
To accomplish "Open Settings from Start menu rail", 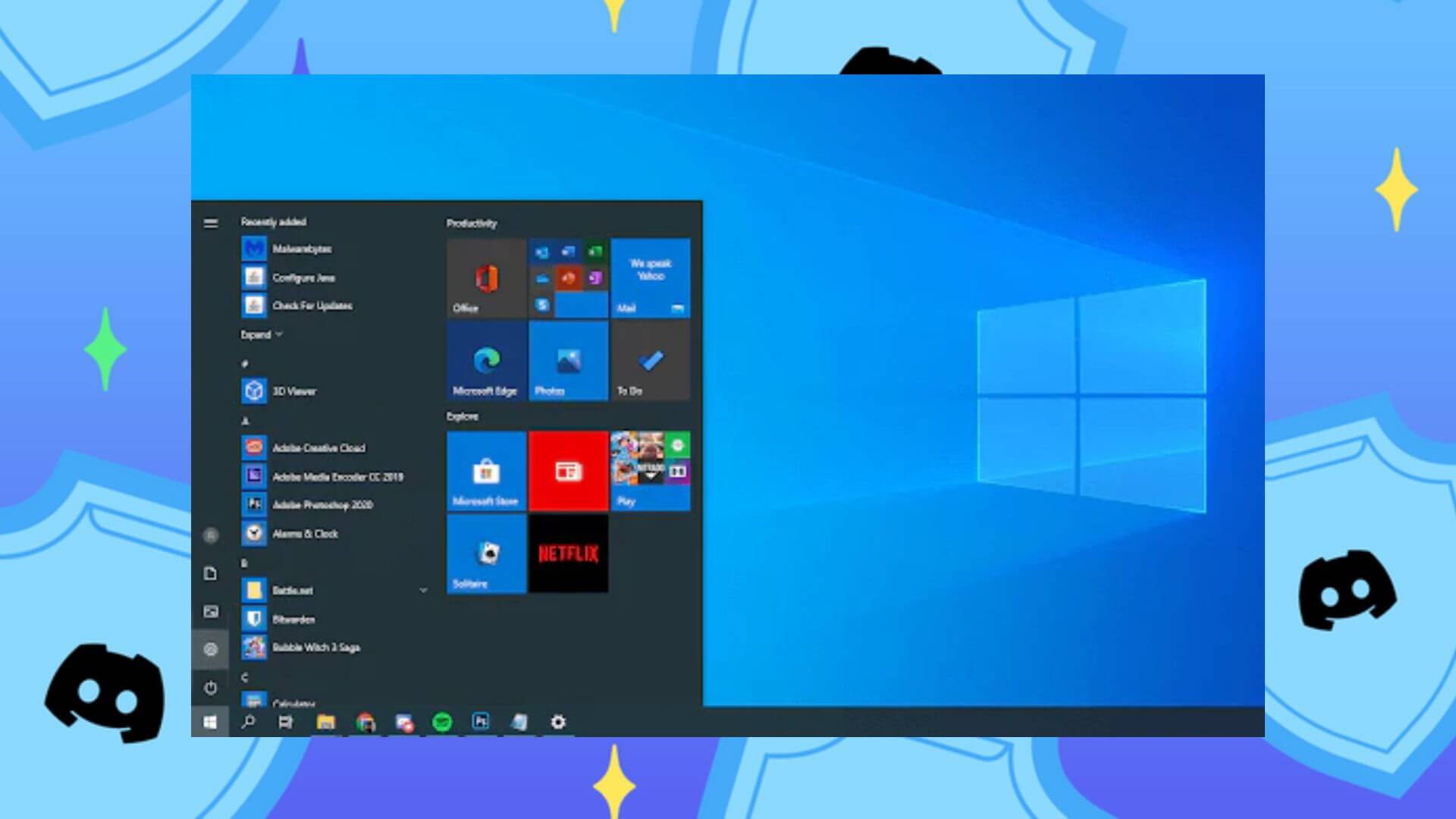I will click(211, 650).
